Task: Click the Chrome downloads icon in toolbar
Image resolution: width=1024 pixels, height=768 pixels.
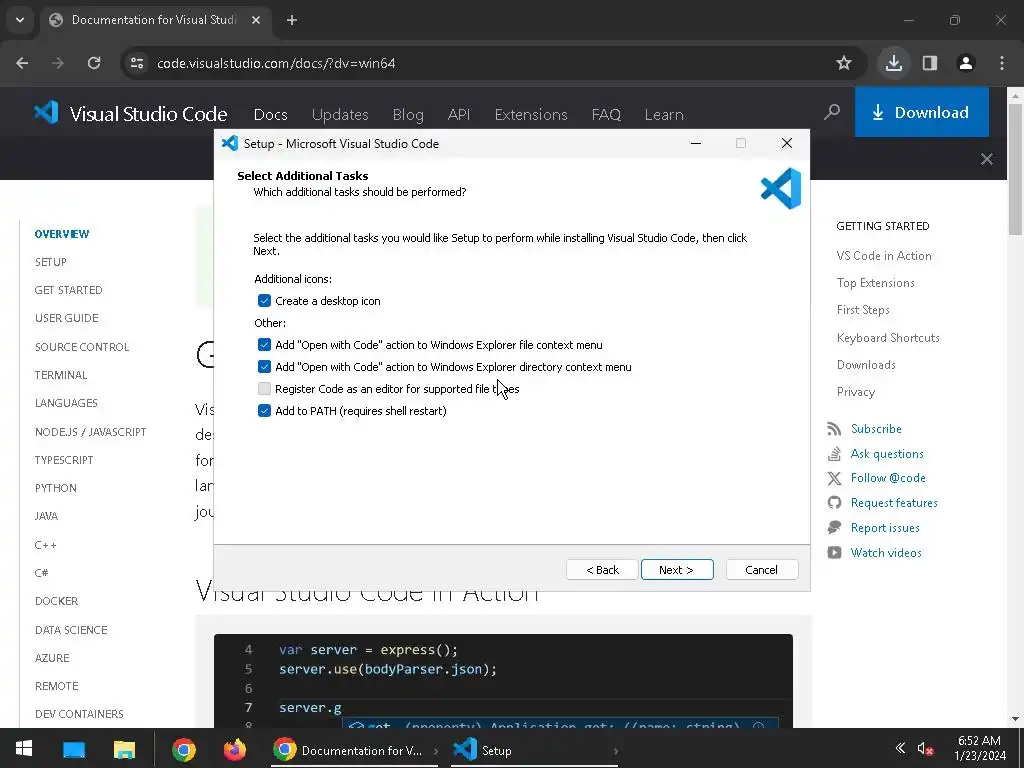Action: [x=893, y=63]
